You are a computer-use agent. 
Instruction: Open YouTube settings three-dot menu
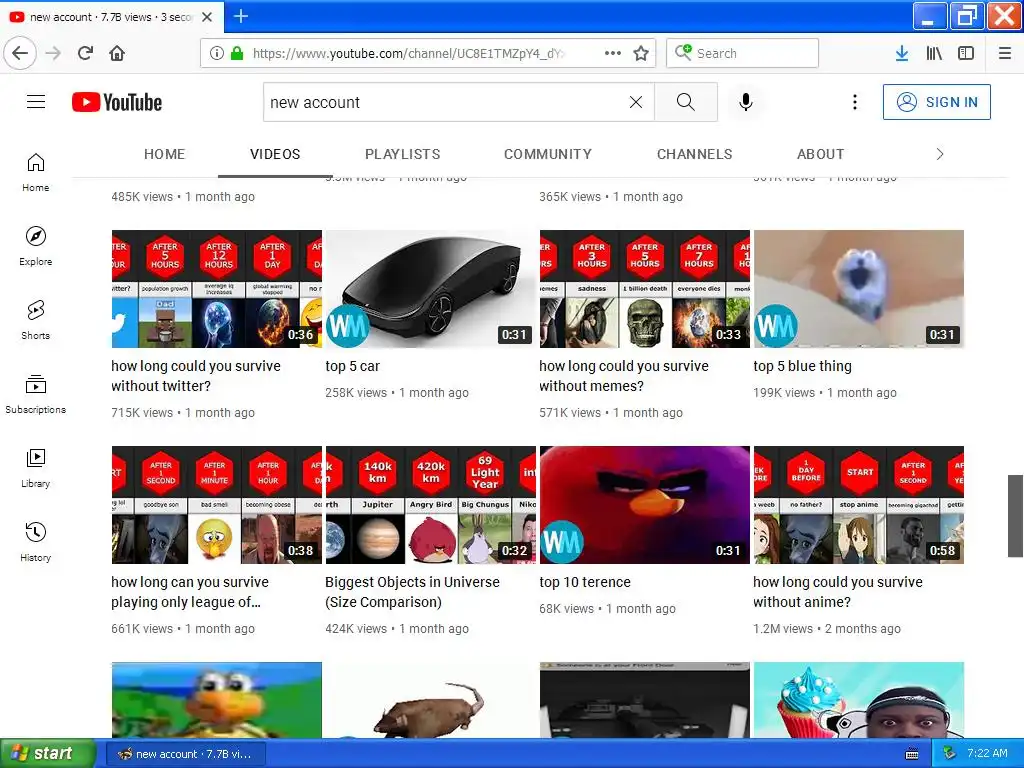click(855, 102)
